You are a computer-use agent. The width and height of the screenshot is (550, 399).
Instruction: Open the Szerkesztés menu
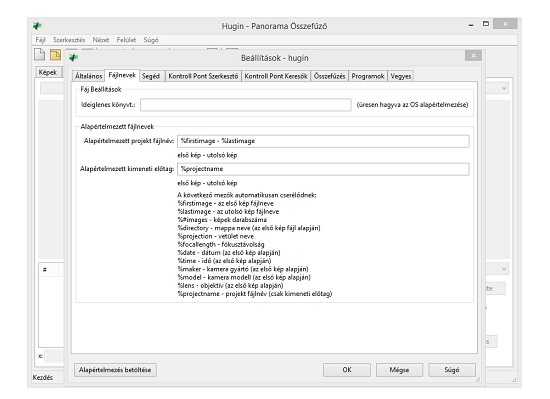click(x=69, y=40)
